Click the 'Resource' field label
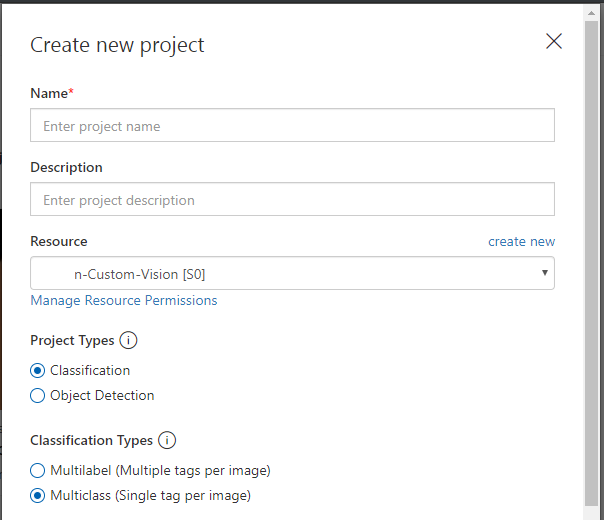Viewport: 604px width, 520px height. [58, 241]
